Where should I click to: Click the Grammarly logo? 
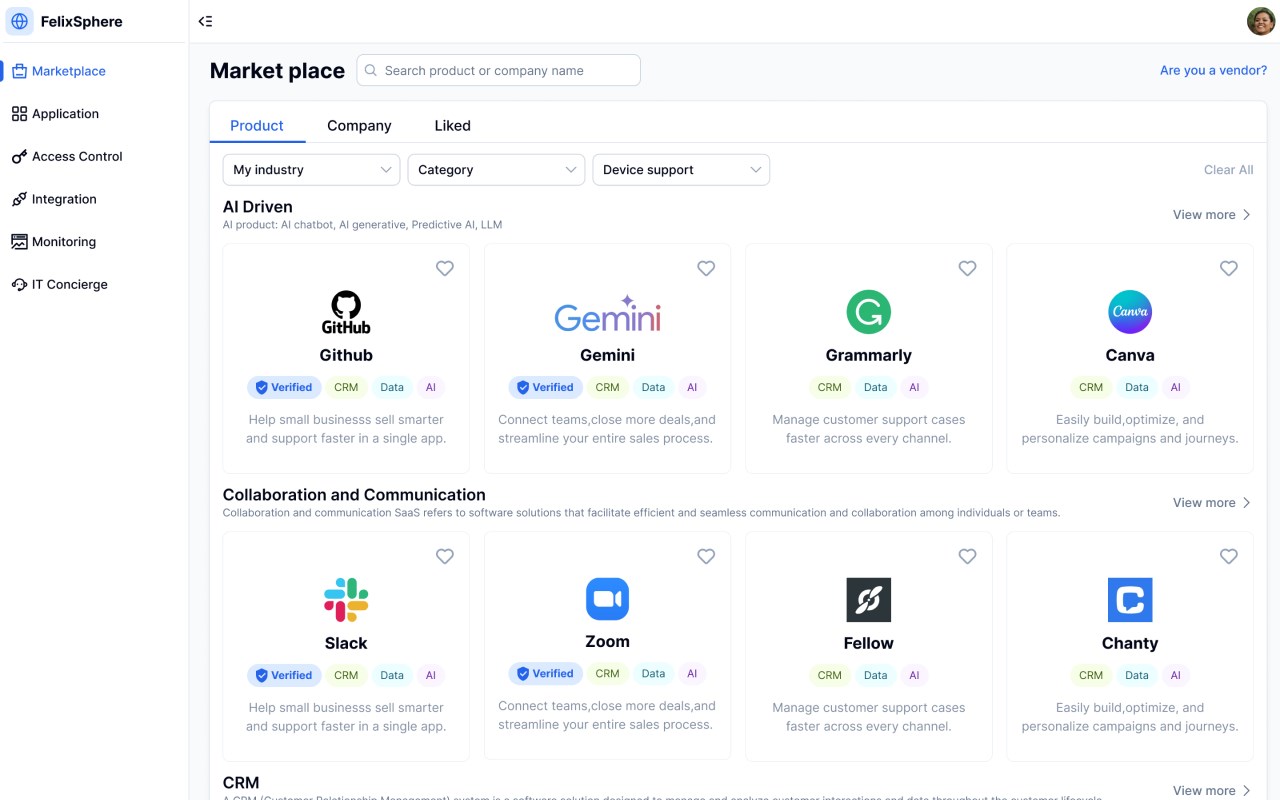pyautogui.click(x=868, y=312)
